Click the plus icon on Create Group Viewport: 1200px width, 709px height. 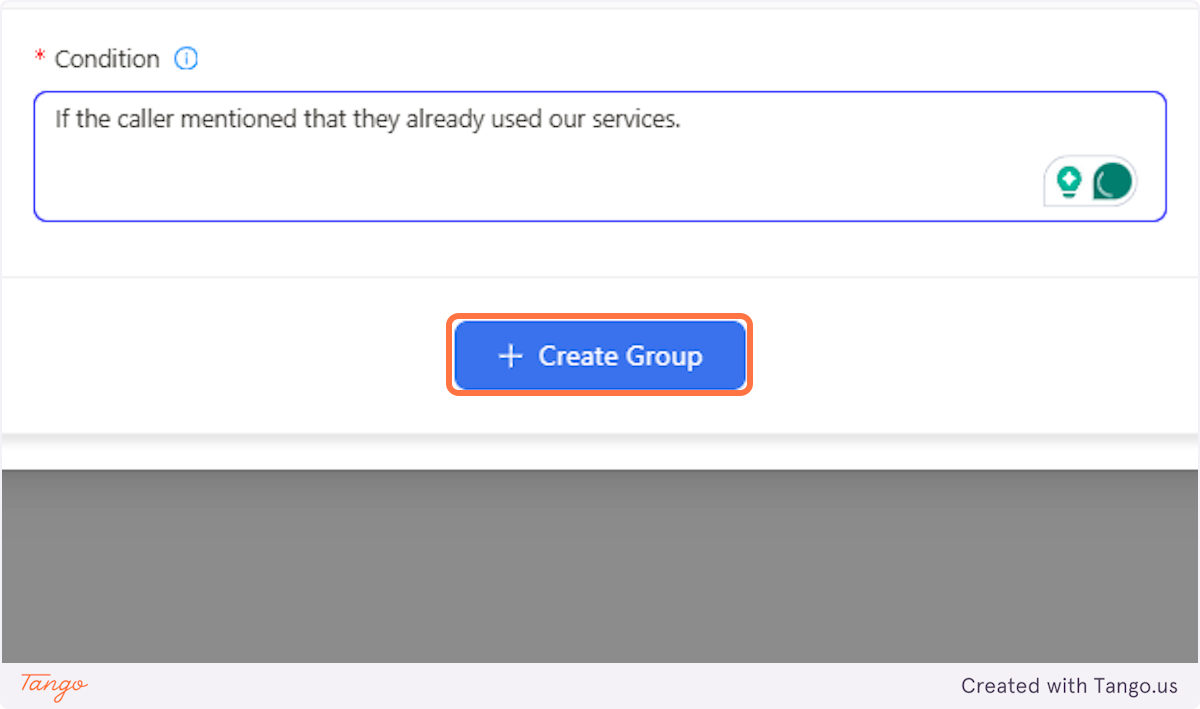[x=512, y=355]
